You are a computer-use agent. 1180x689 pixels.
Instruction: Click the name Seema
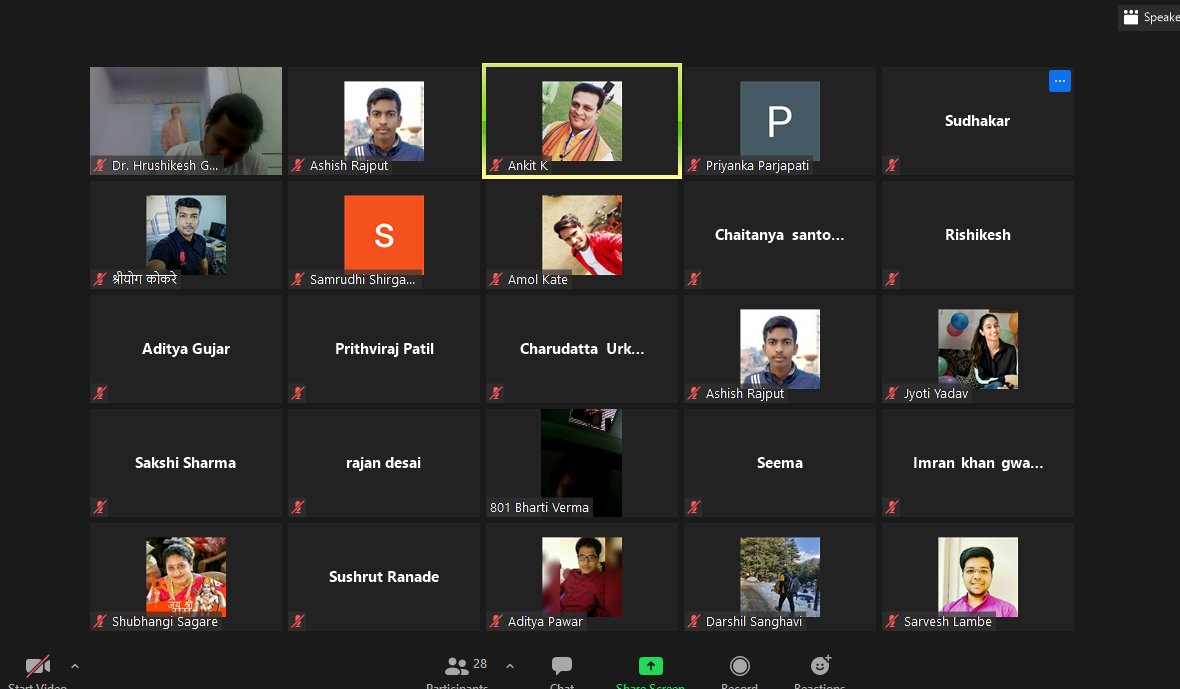780,463
